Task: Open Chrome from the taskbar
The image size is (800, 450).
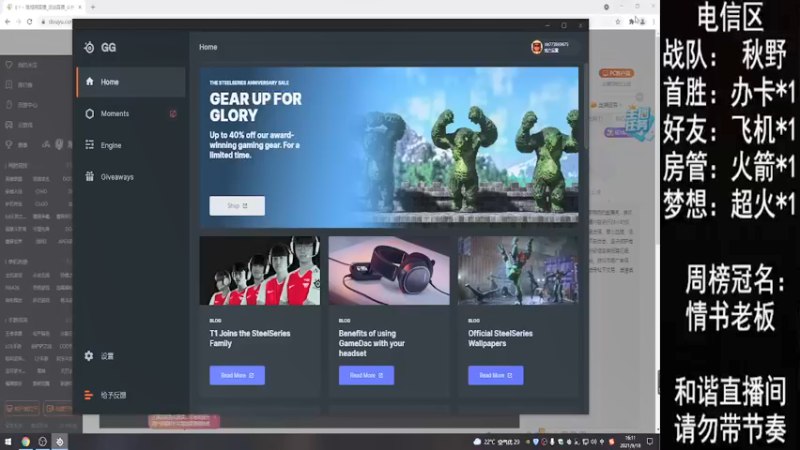Action: 26,442
